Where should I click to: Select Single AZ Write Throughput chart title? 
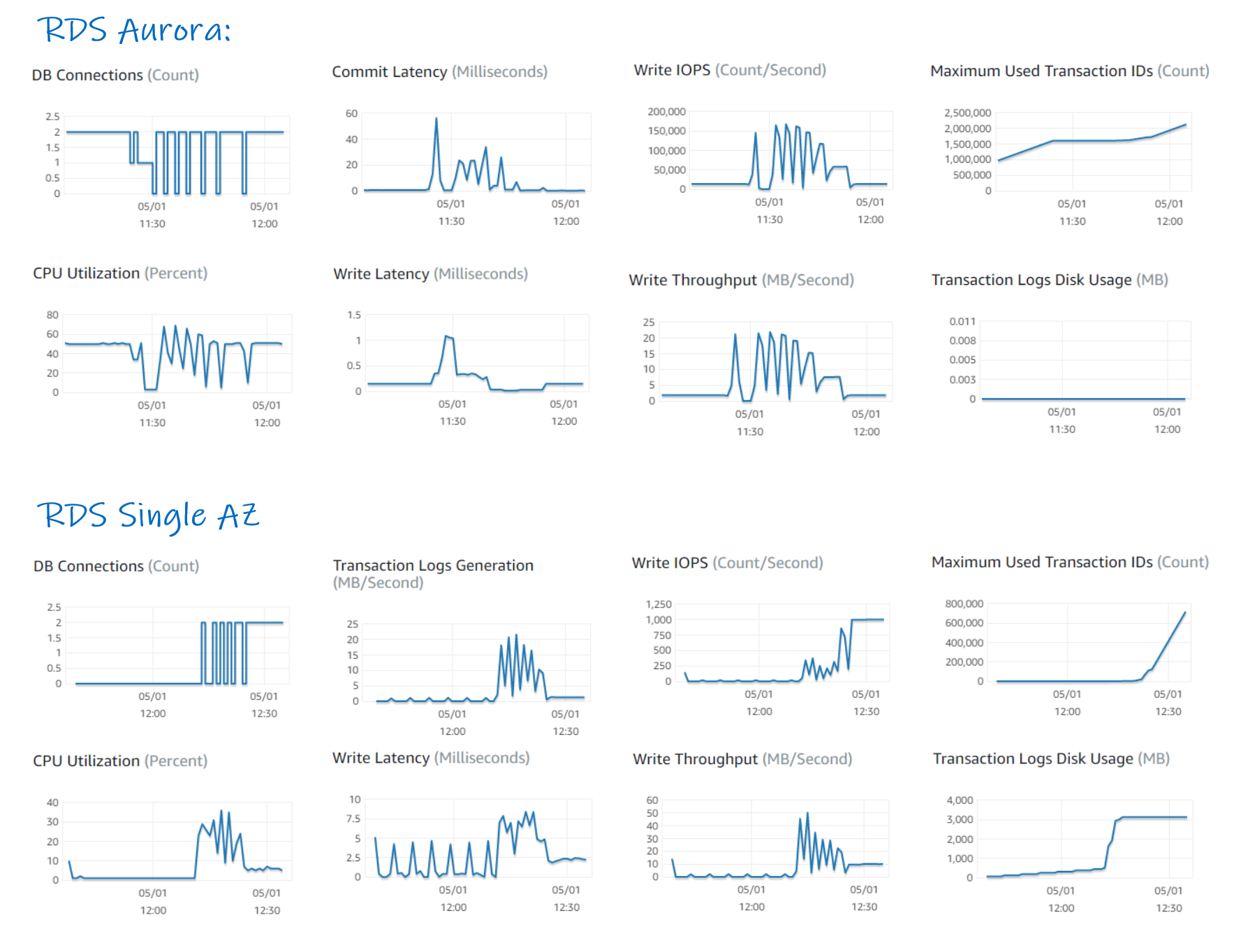click(742, 759)
